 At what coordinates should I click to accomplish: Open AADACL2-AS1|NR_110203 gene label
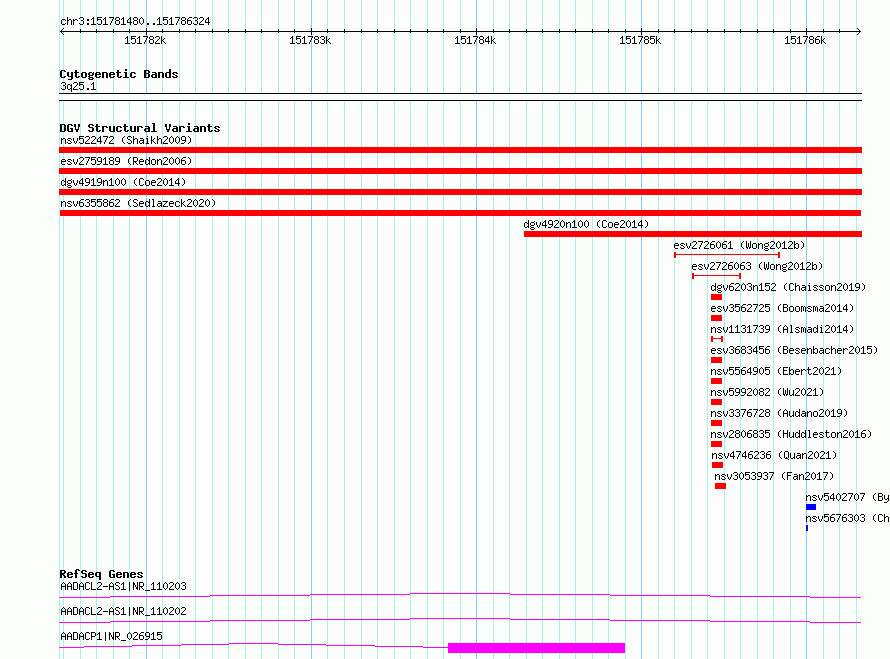(123, 586)
